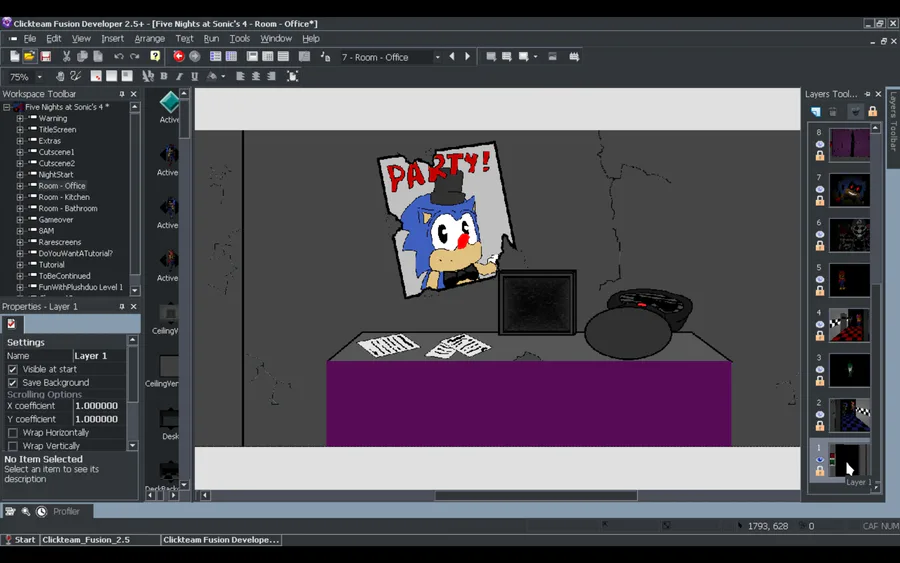Toggle layer 1 eye visibility
The width and height of the screenshot is (900, 563).
820,460
